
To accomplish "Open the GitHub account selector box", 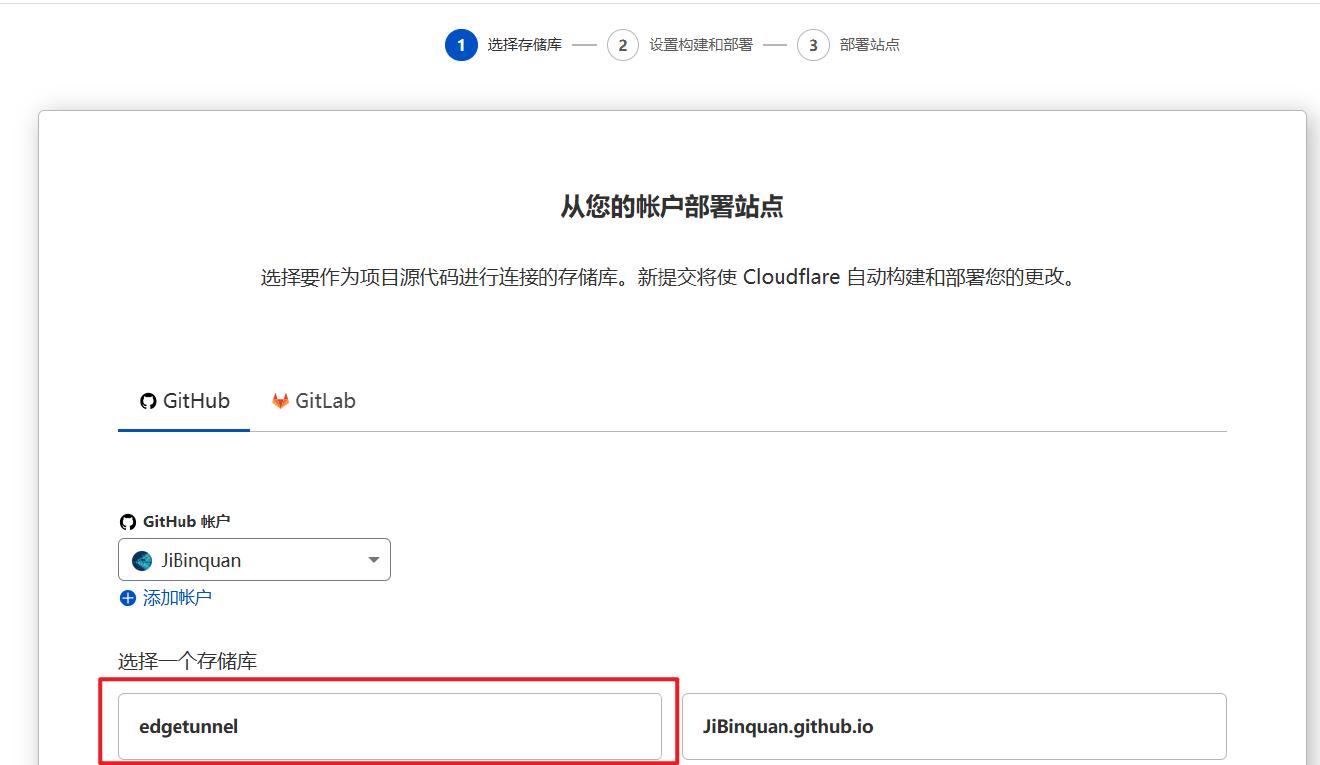I will (254, 559).
